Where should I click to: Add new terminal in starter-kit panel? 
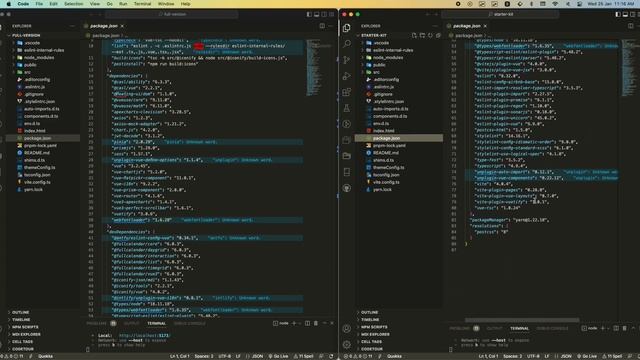tap(602, 328)
